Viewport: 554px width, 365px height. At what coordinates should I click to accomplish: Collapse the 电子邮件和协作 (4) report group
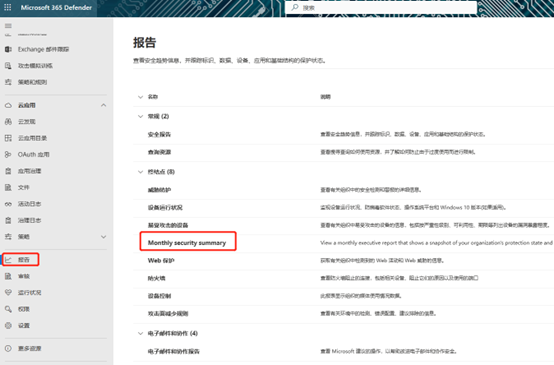[x=140, y=333]
